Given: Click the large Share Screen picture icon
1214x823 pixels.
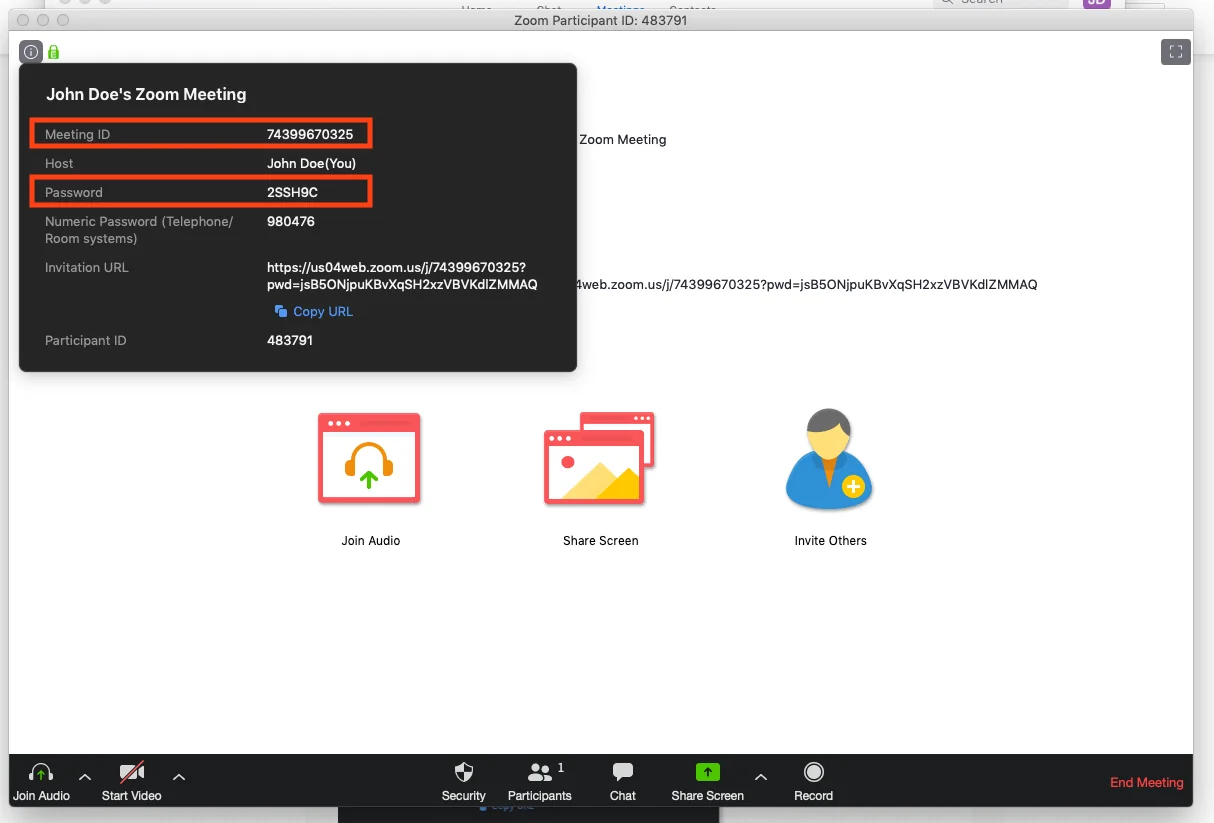Looking at the screenshot, I should point(599,458).
